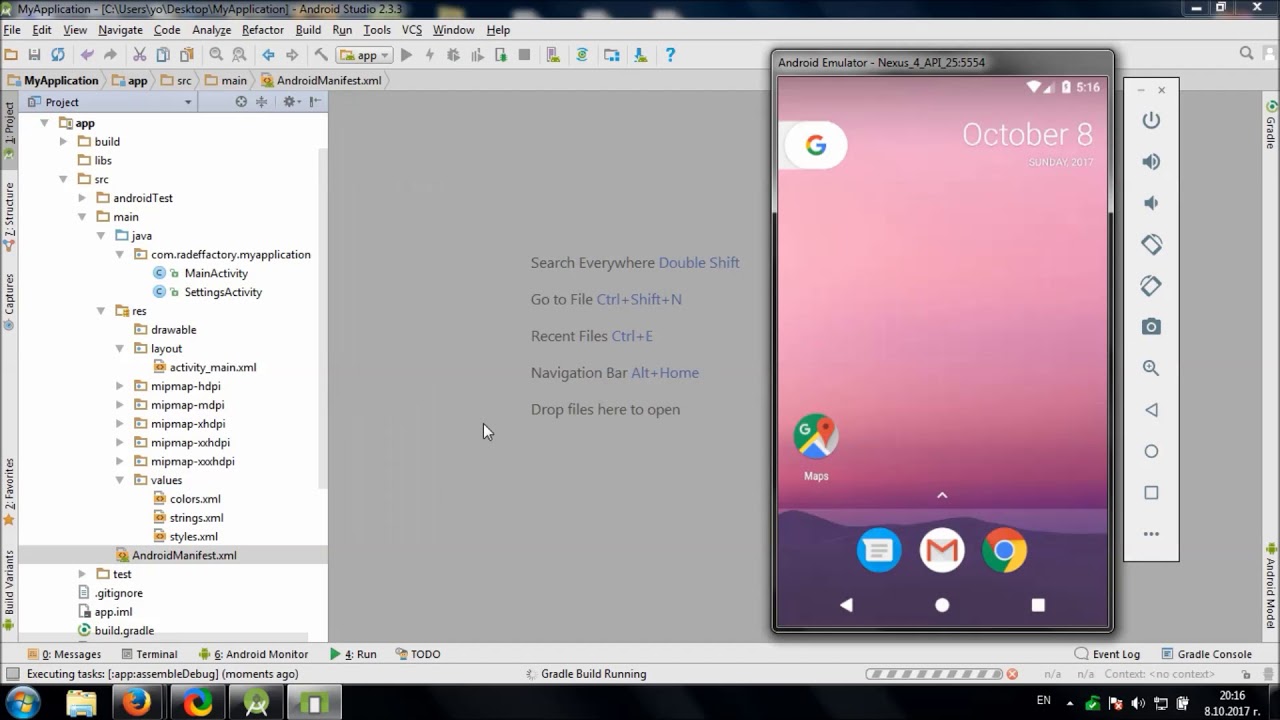Click the Help question mark icon

point(670,55)
